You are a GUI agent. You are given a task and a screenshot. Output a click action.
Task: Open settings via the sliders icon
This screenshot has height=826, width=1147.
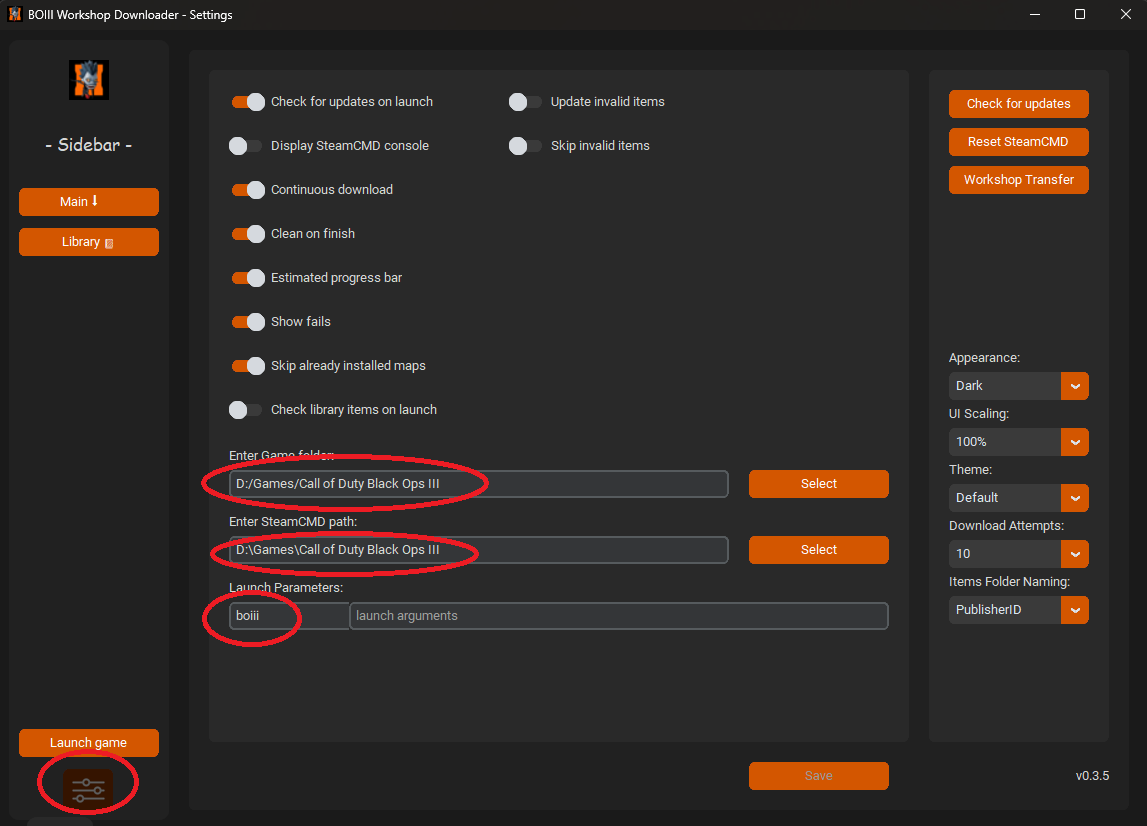tap(88, 787)
